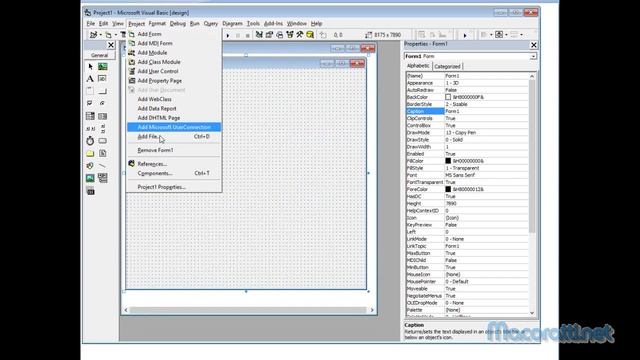Open the Object Browser toolbar icon
The height and width of the screenshot is (360, 640).
[289, 35]
